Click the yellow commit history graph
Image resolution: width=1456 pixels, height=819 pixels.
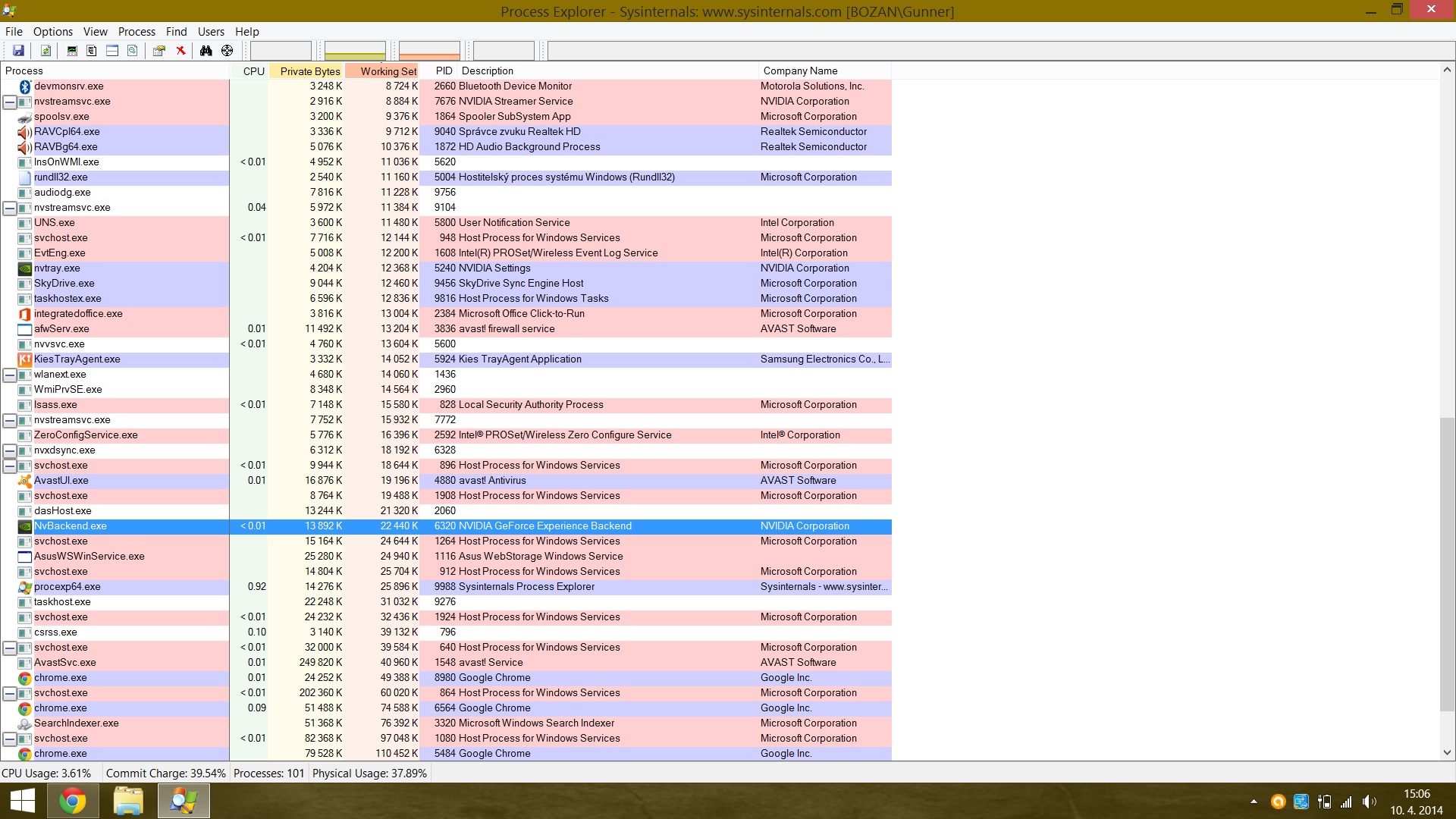355,51
